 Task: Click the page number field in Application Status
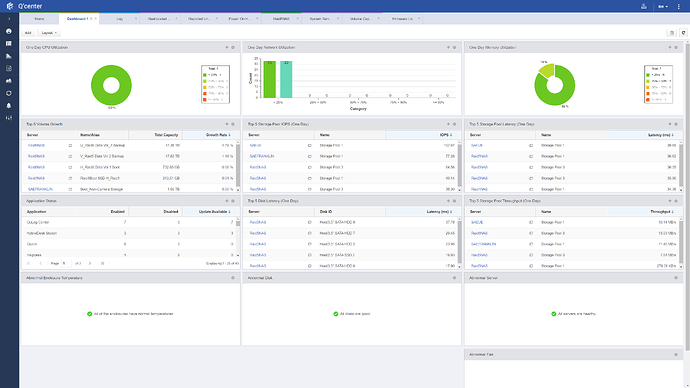tap(66, 264)
